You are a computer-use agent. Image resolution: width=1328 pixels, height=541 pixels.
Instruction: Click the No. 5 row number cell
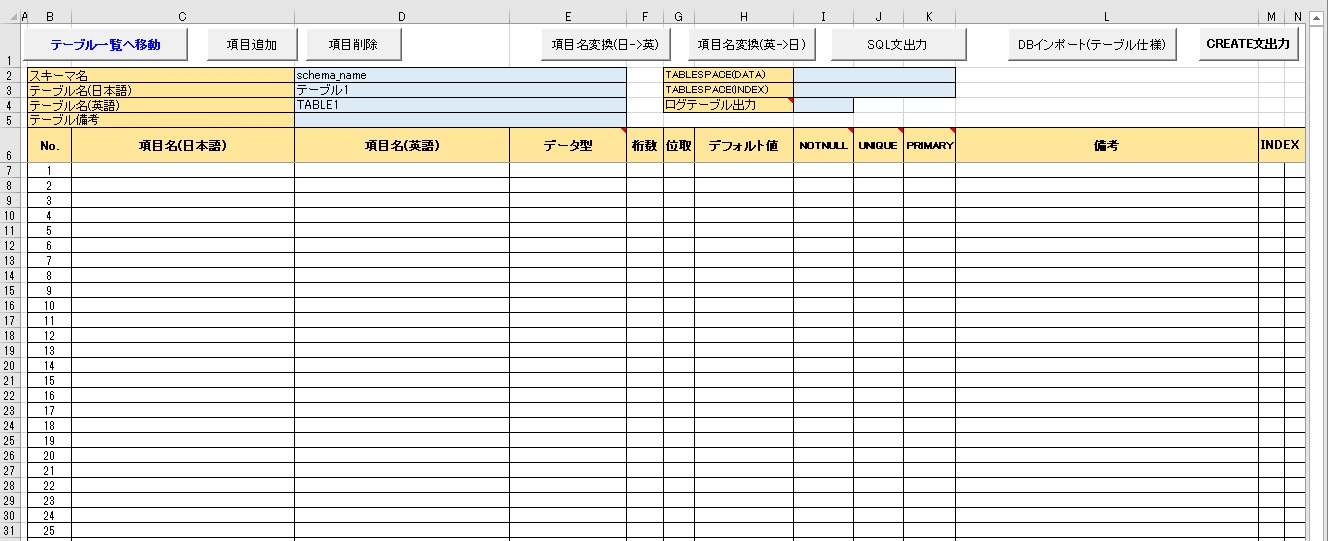[x=49, y=230]
